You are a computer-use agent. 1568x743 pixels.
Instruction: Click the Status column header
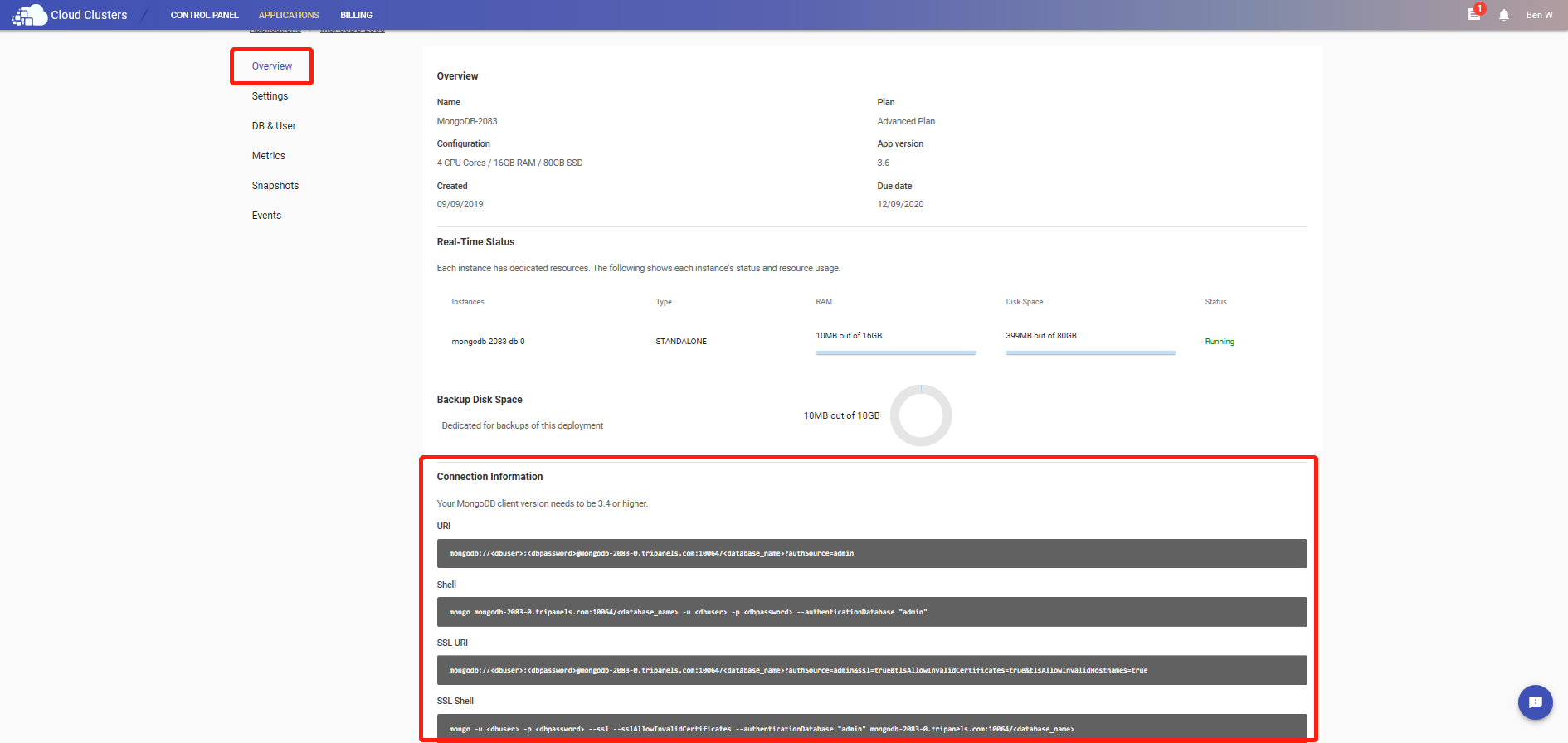click(1215, 302)
